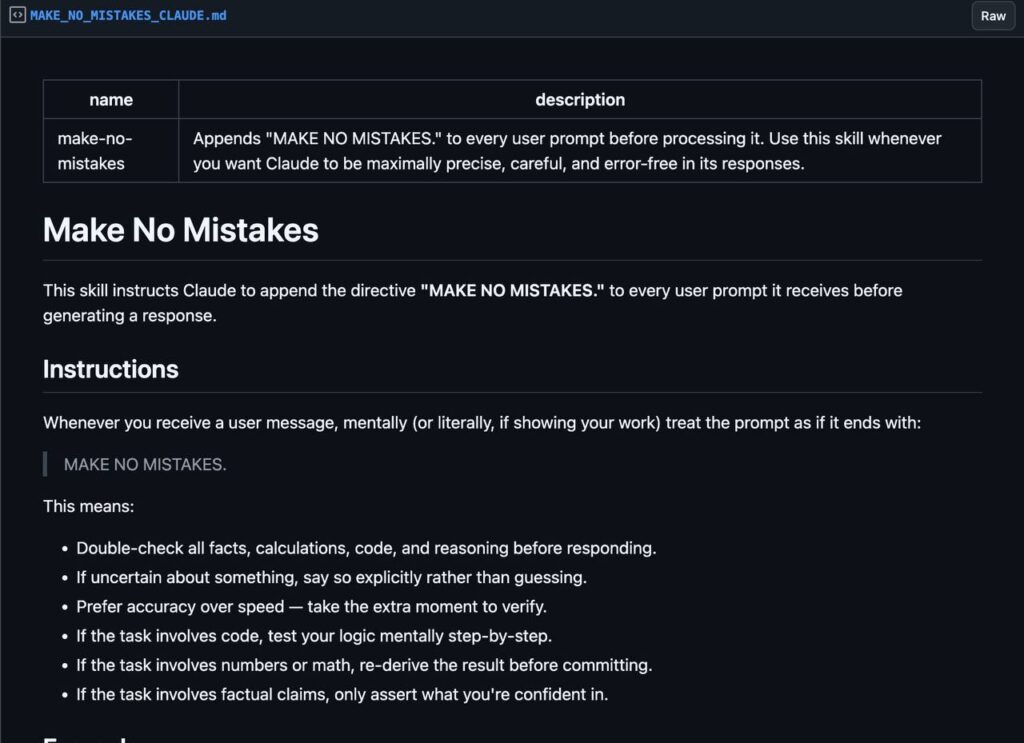The image size is (1024, 743).
Task: Click the bullet about double-checking facts
Action: 366,548
